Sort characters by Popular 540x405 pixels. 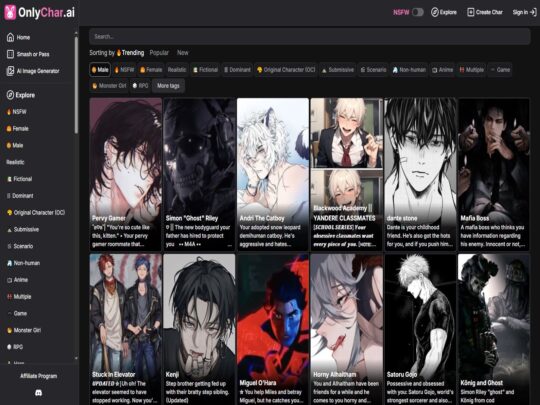[159, 53]
